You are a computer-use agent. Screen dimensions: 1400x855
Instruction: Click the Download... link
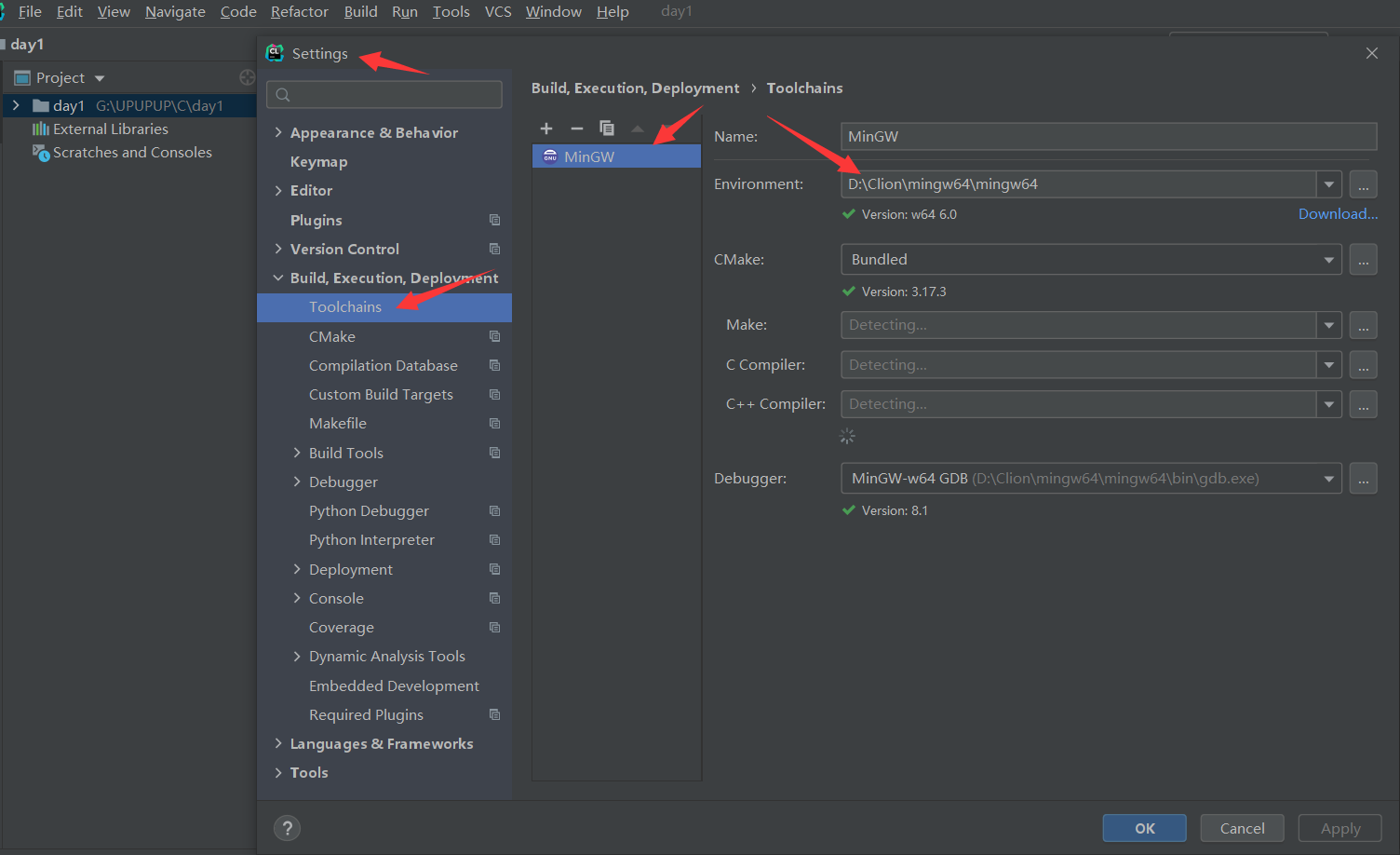[1339, 213]
